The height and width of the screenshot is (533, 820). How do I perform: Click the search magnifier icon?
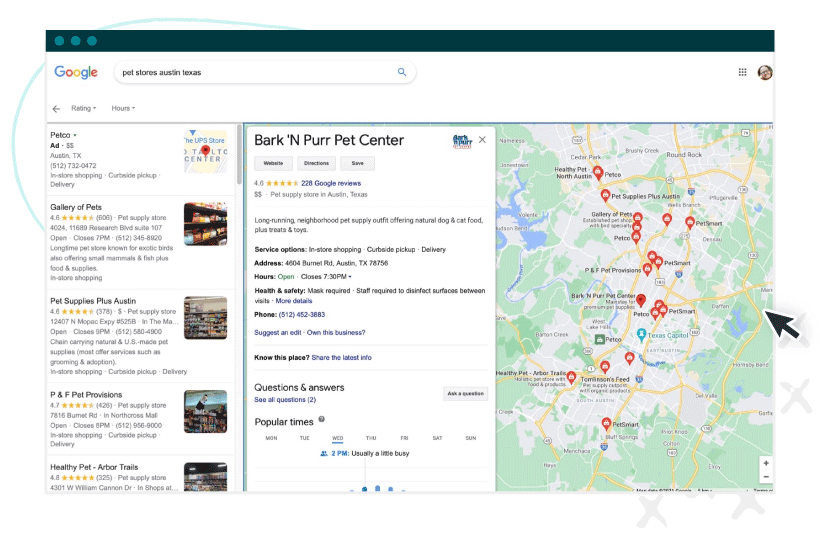(402, 72)
